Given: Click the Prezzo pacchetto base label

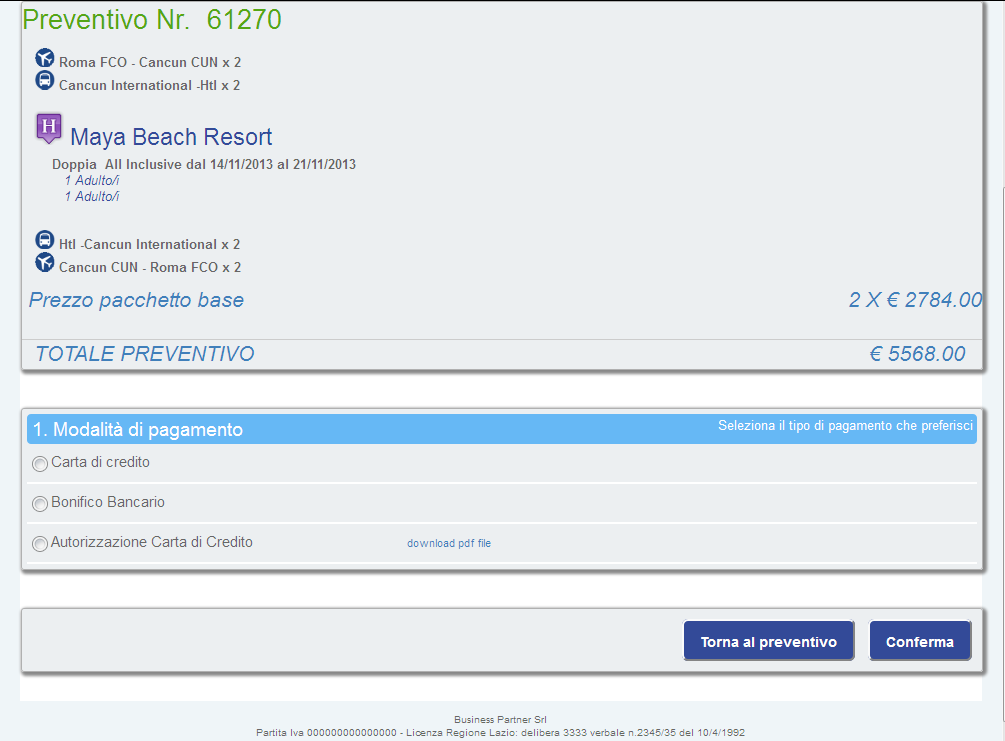Looking at the screenshot, I should tap(137, 300).
